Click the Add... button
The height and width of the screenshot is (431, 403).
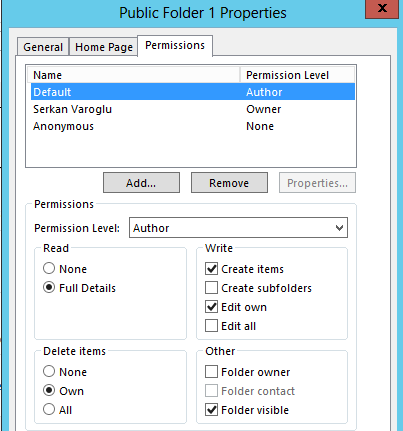pyautogui.click(x=141, y=183)
